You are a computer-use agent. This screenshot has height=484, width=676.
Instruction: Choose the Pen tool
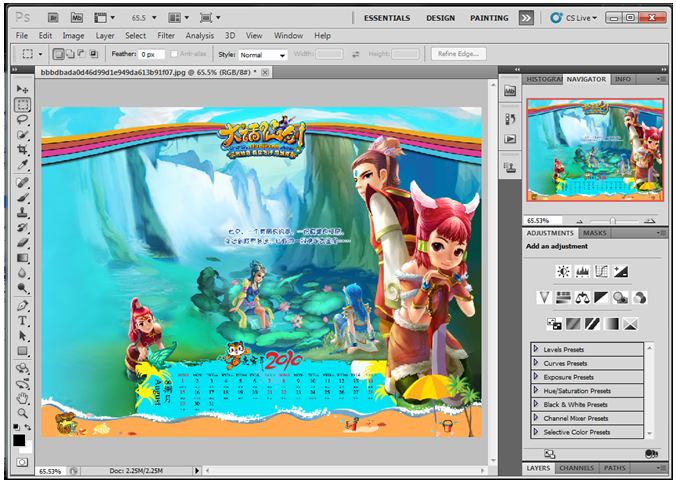coord(22,305)
